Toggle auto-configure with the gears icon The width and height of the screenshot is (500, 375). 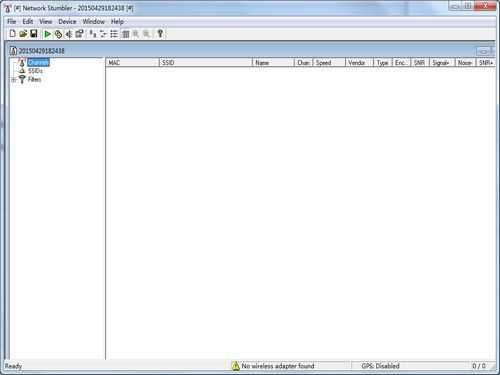click(58, 34)
